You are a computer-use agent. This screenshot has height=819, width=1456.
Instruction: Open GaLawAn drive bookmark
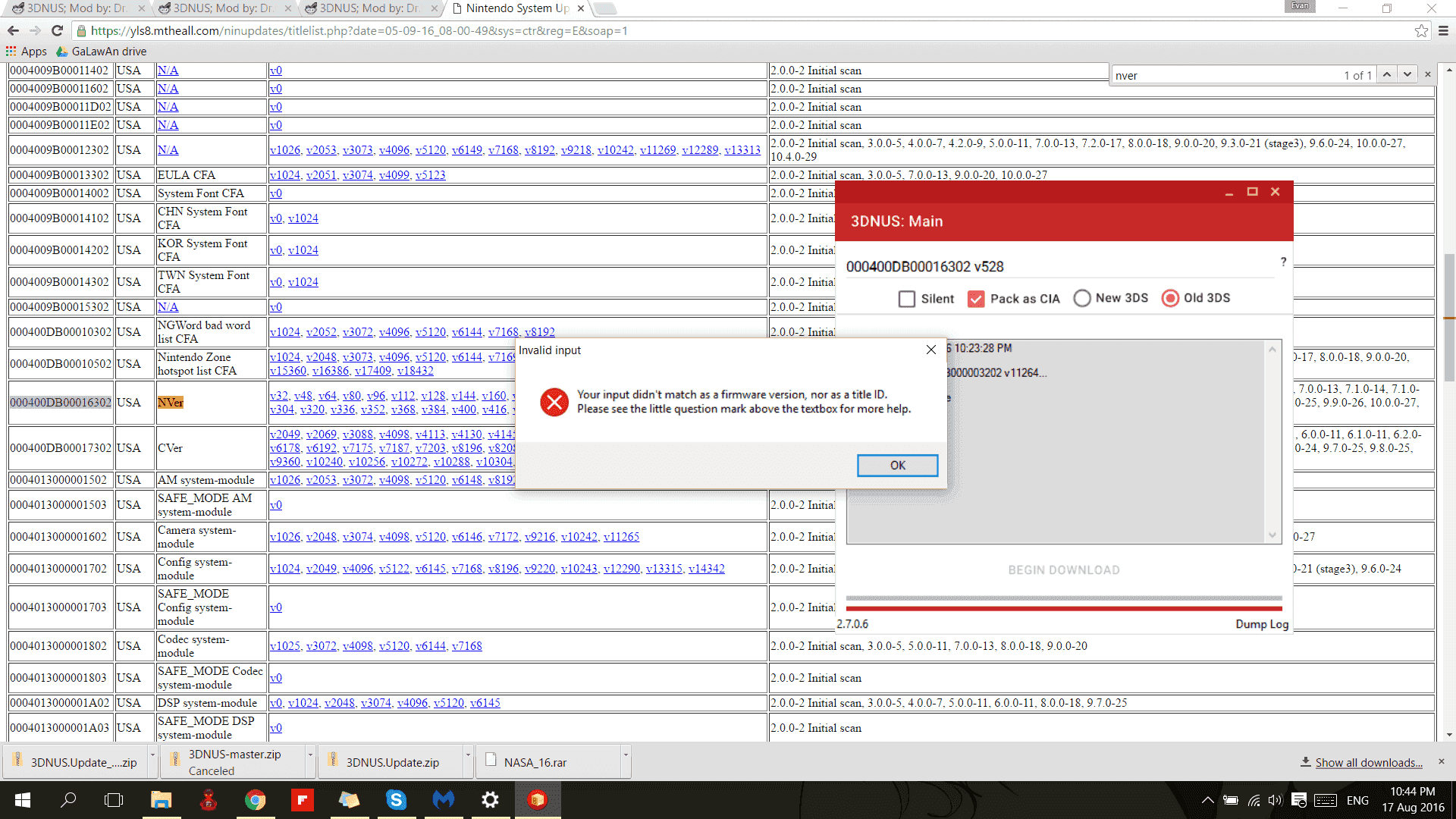(102, 52)
